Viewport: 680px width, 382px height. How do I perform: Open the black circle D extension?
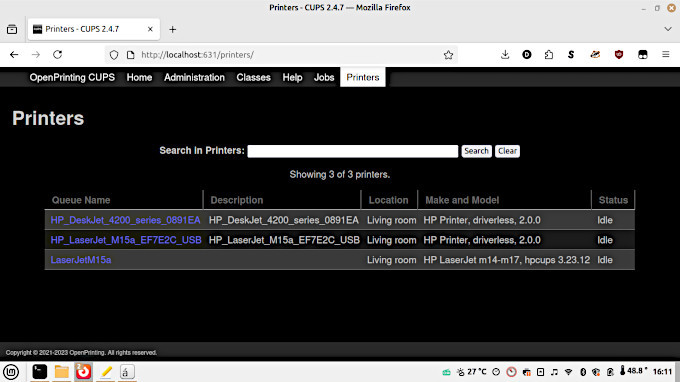527,55
